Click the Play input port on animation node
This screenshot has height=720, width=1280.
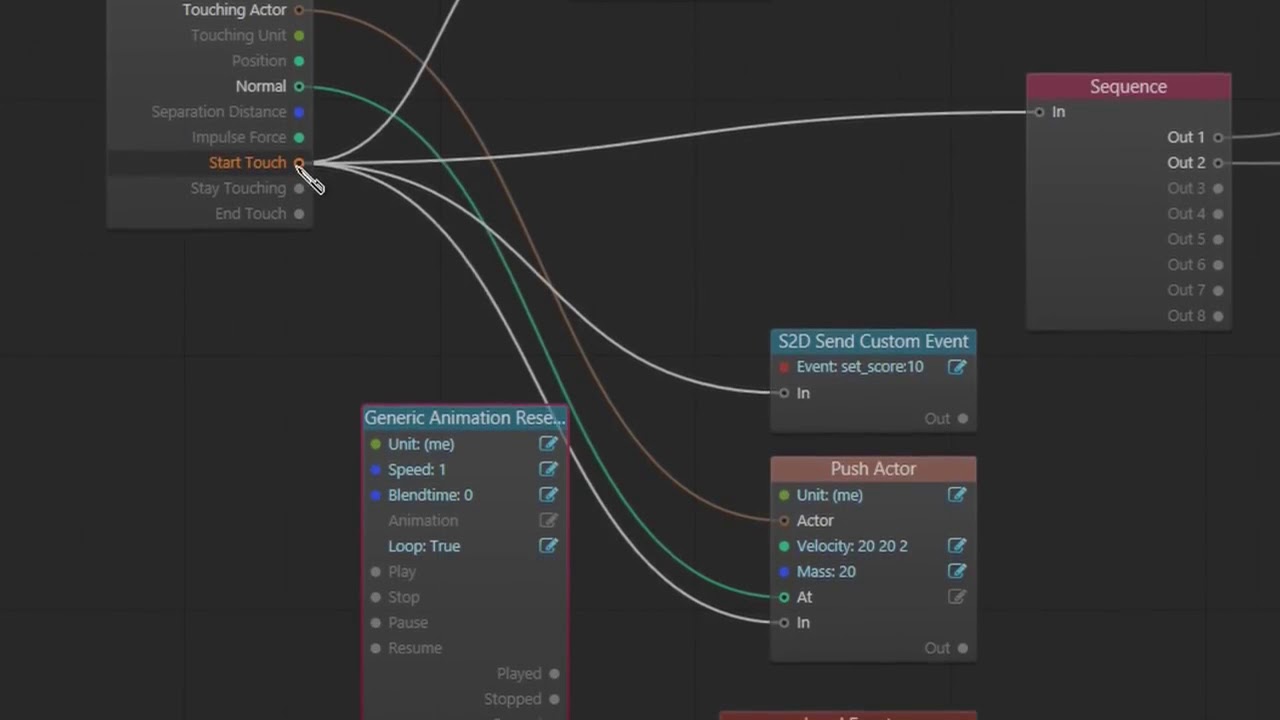pyautogui.click(x=376, y=571)
